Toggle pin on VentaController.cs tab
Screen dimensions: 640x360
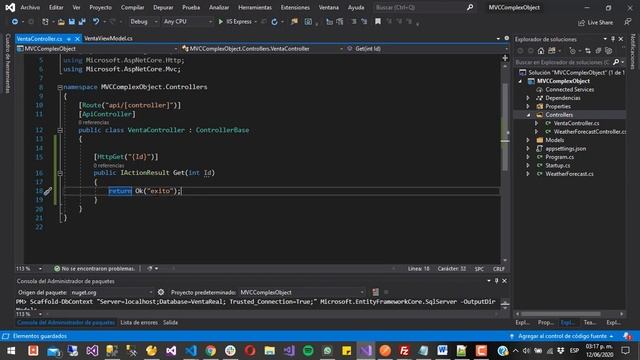(69, 39)
